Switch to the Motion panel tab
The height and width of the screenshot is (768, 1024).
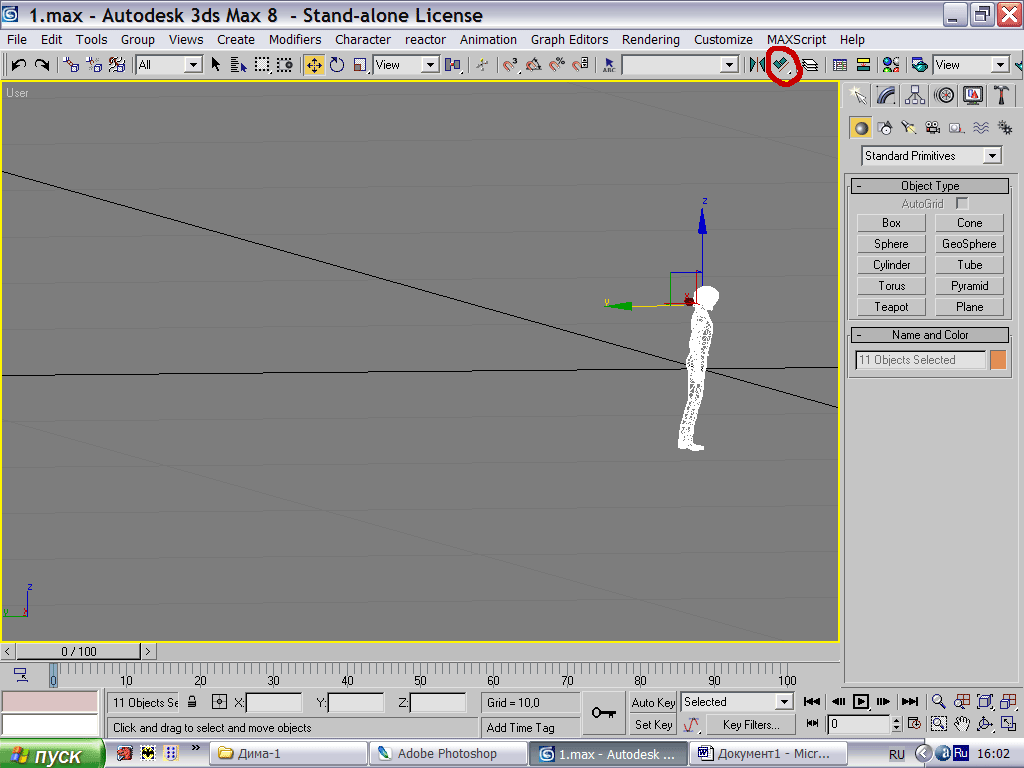[944, 96]
